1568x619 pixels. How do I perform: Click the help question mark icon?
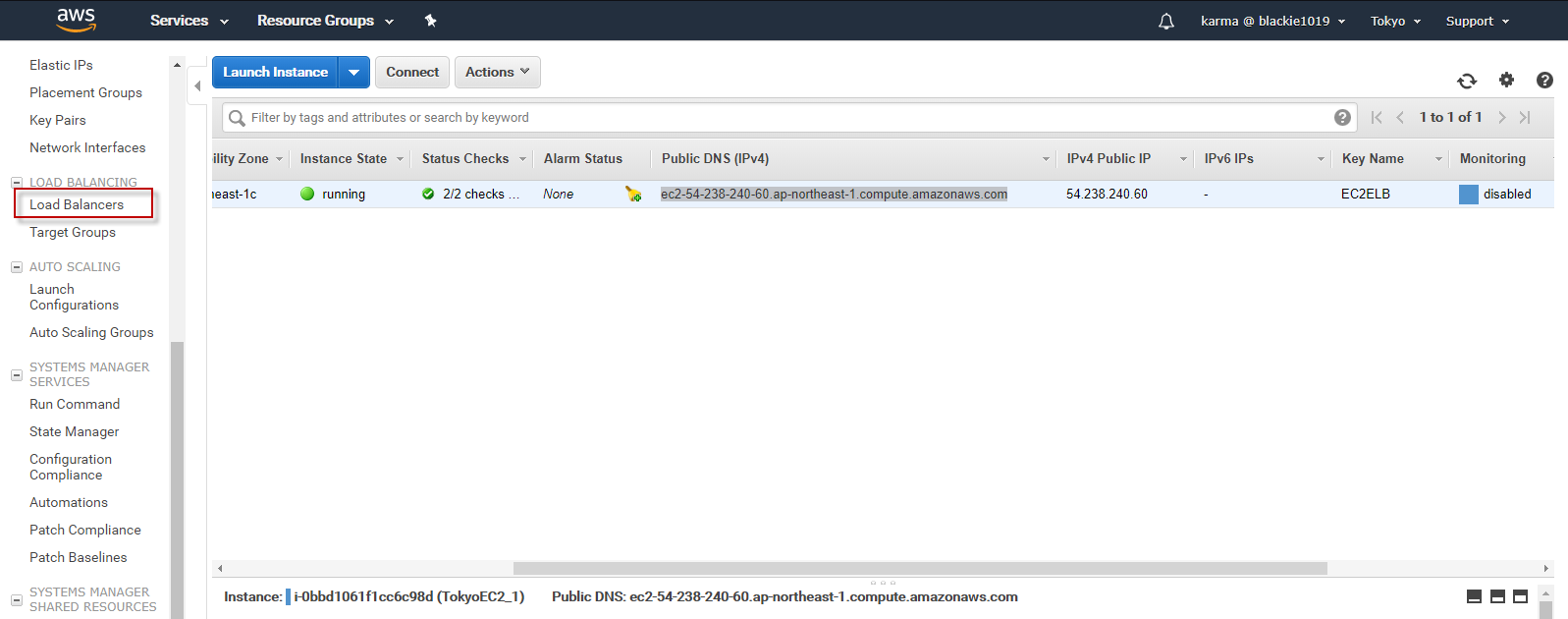[1544, 81]
